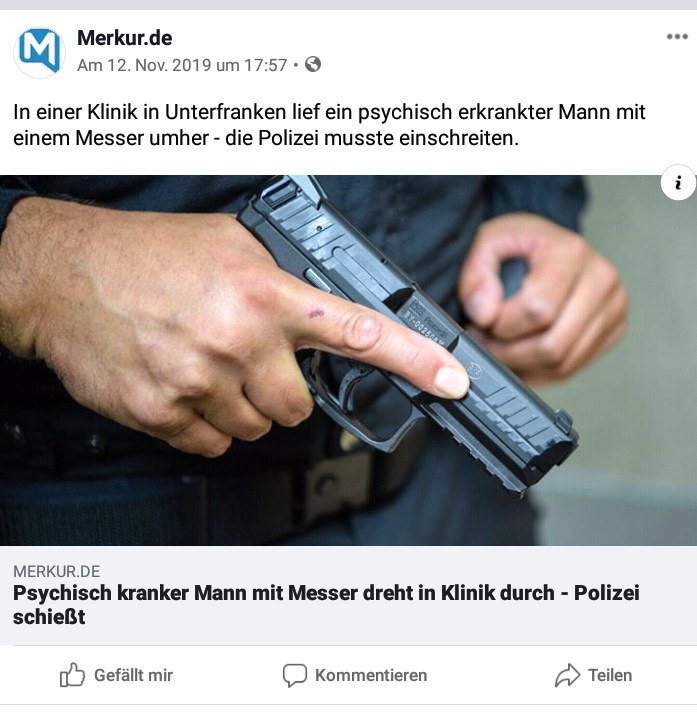This screenshot has height=718, width=697.
Task: Click the gray link preview card footer
Action: [348, 595]
